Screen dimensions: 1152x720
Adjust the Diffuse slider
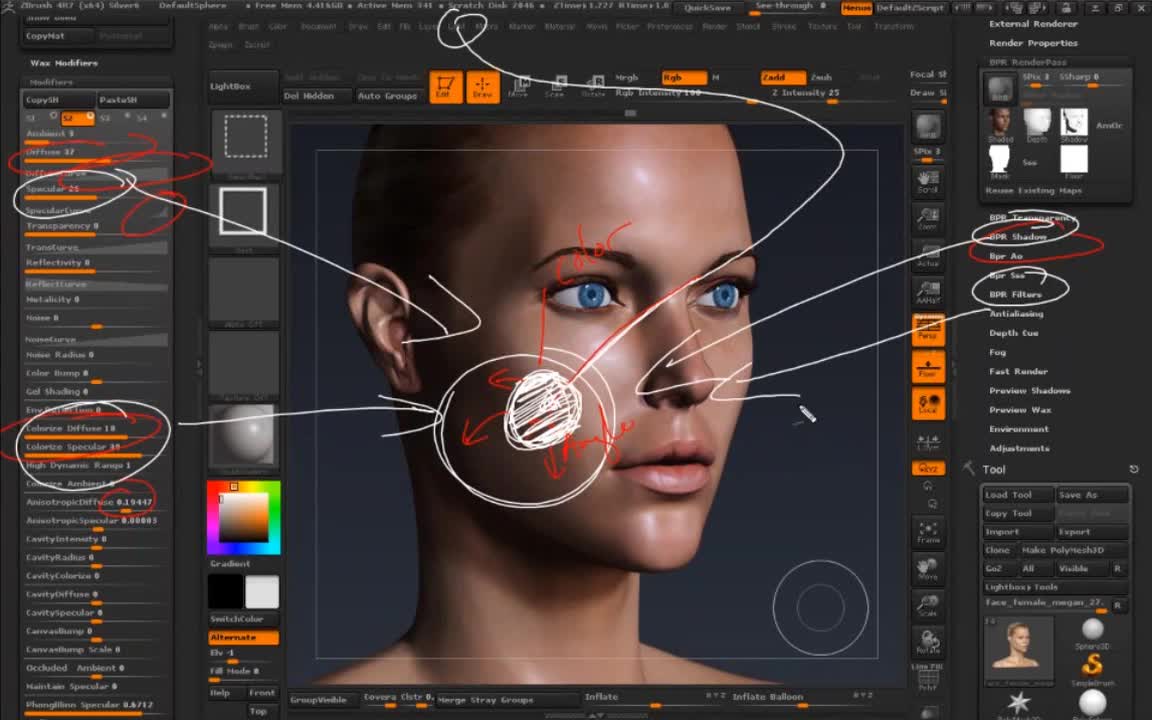[x=96, y=154]
